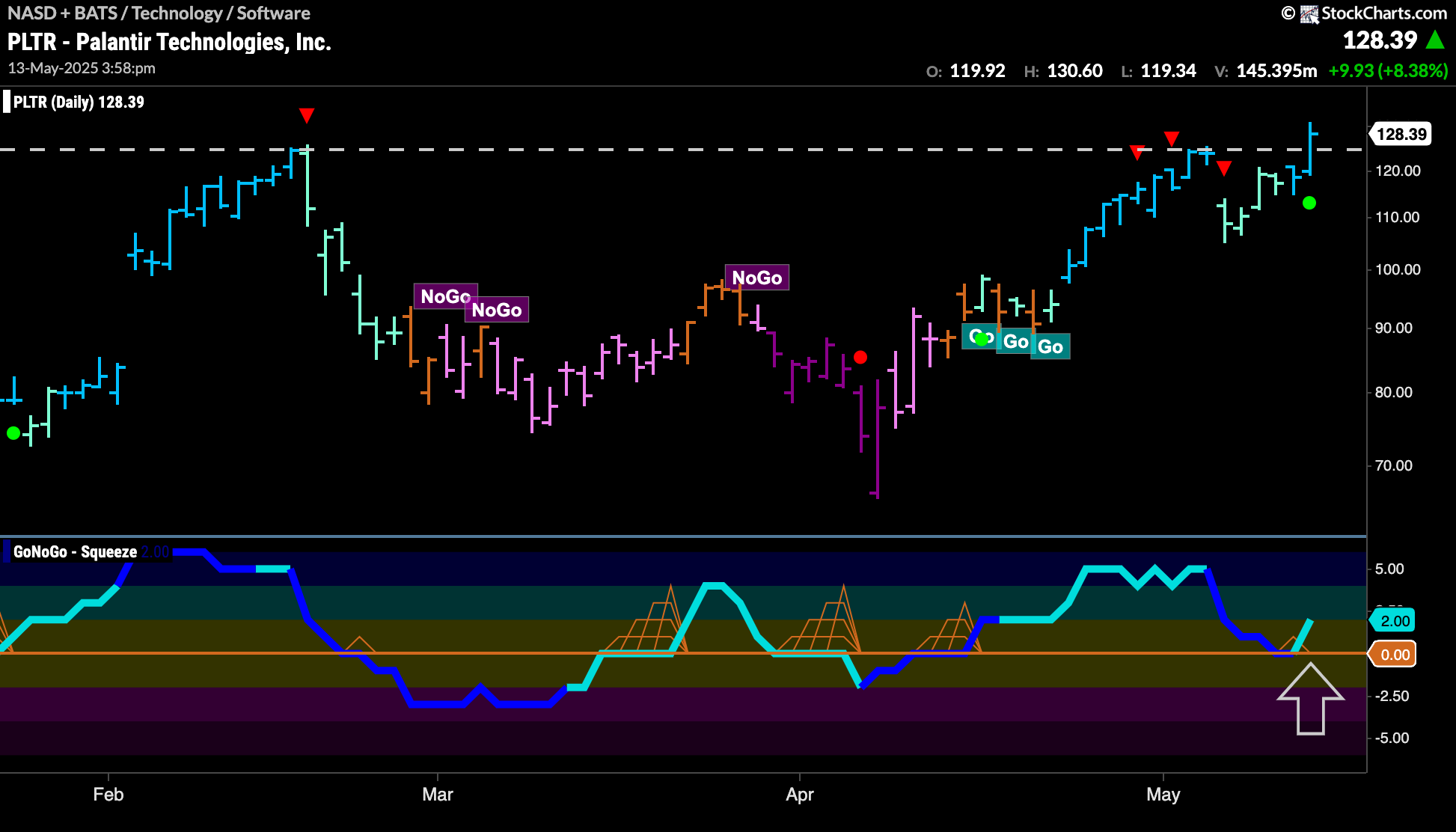The width and height of the screenshot is (1456, 832).
Task: Click the Apr label on the time axis
Action: (800, 795)
